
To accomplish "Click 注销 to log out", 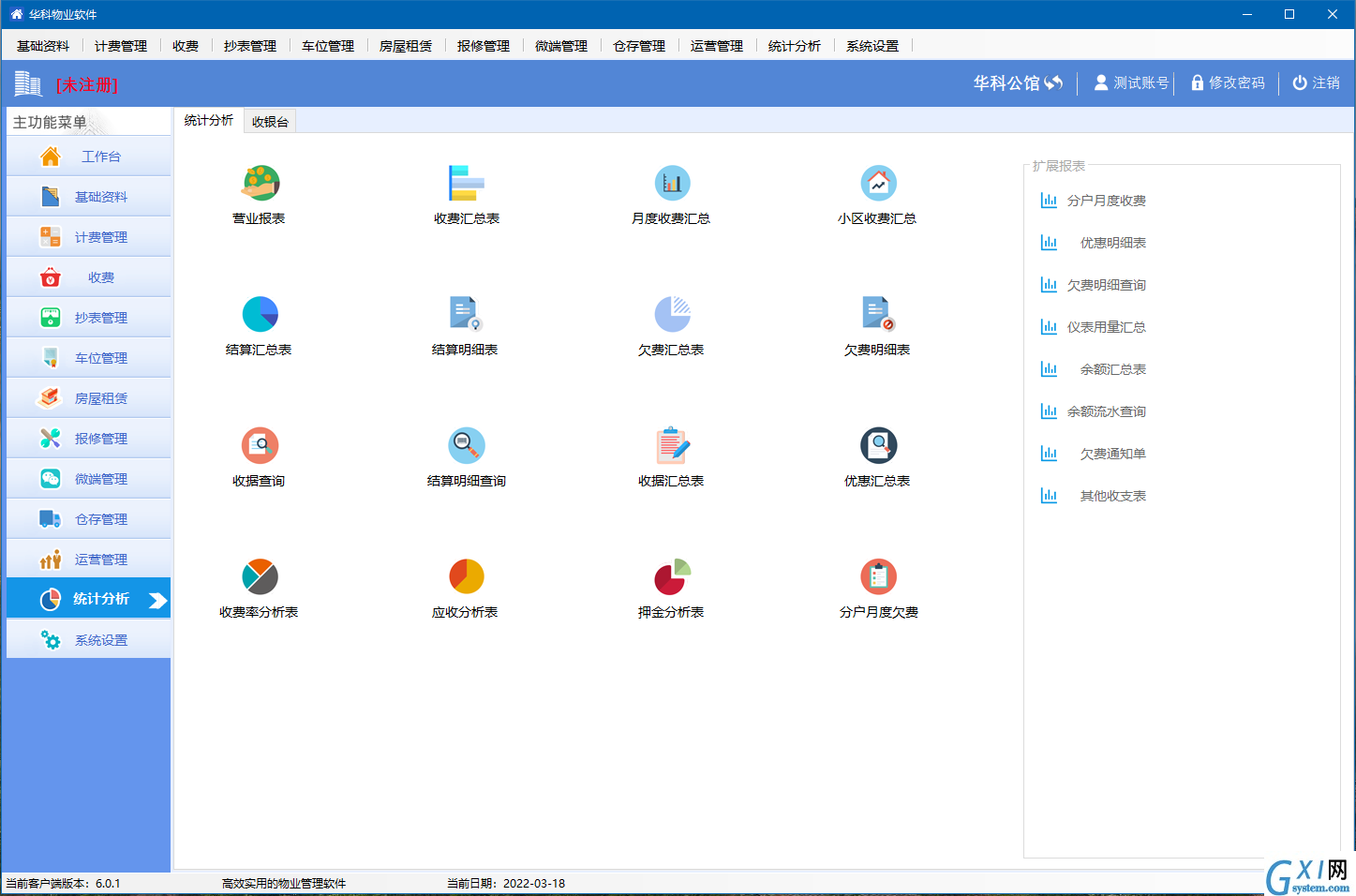I will (1316, 82).
